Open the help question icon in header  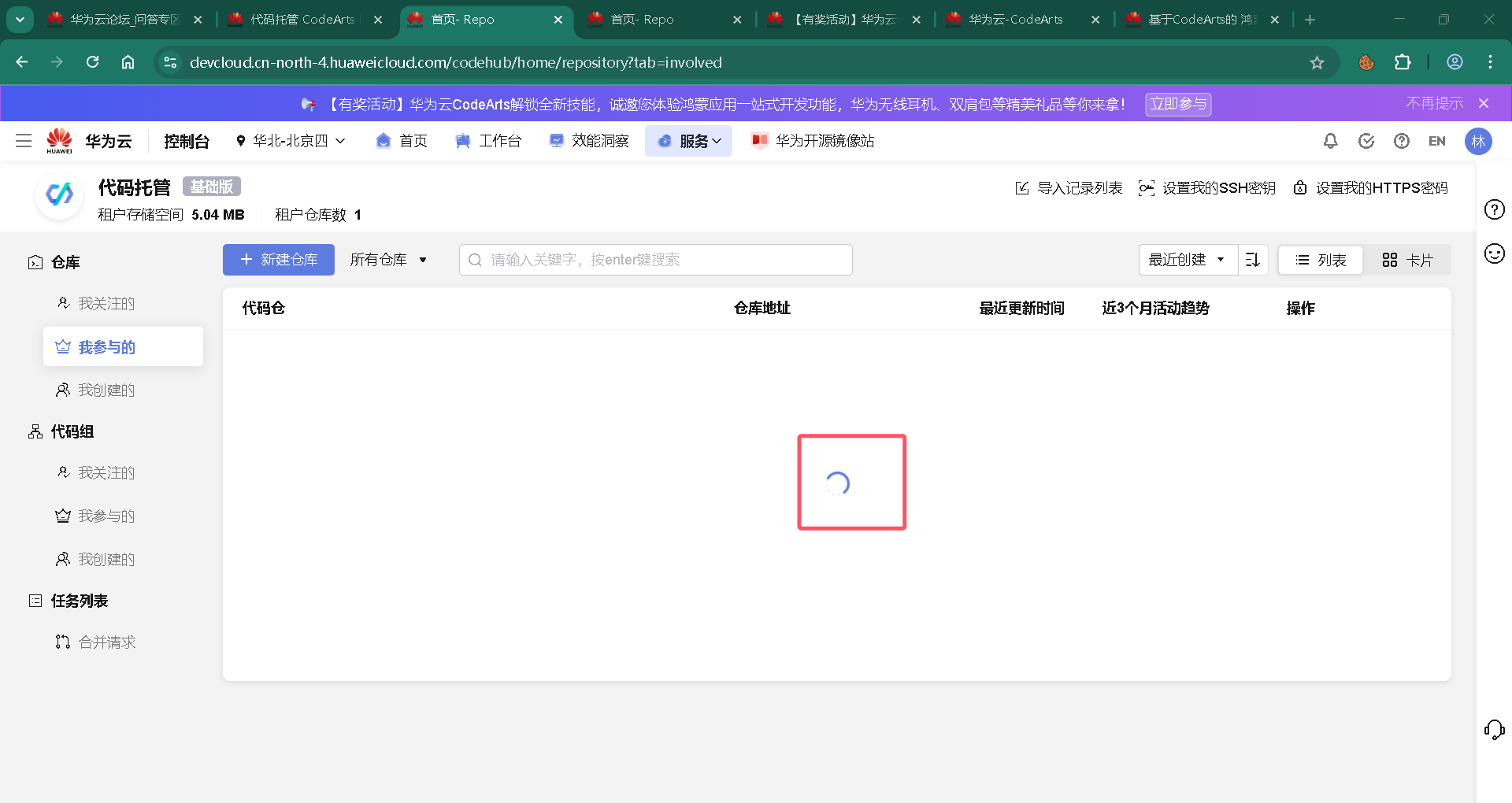point(1402,141)
